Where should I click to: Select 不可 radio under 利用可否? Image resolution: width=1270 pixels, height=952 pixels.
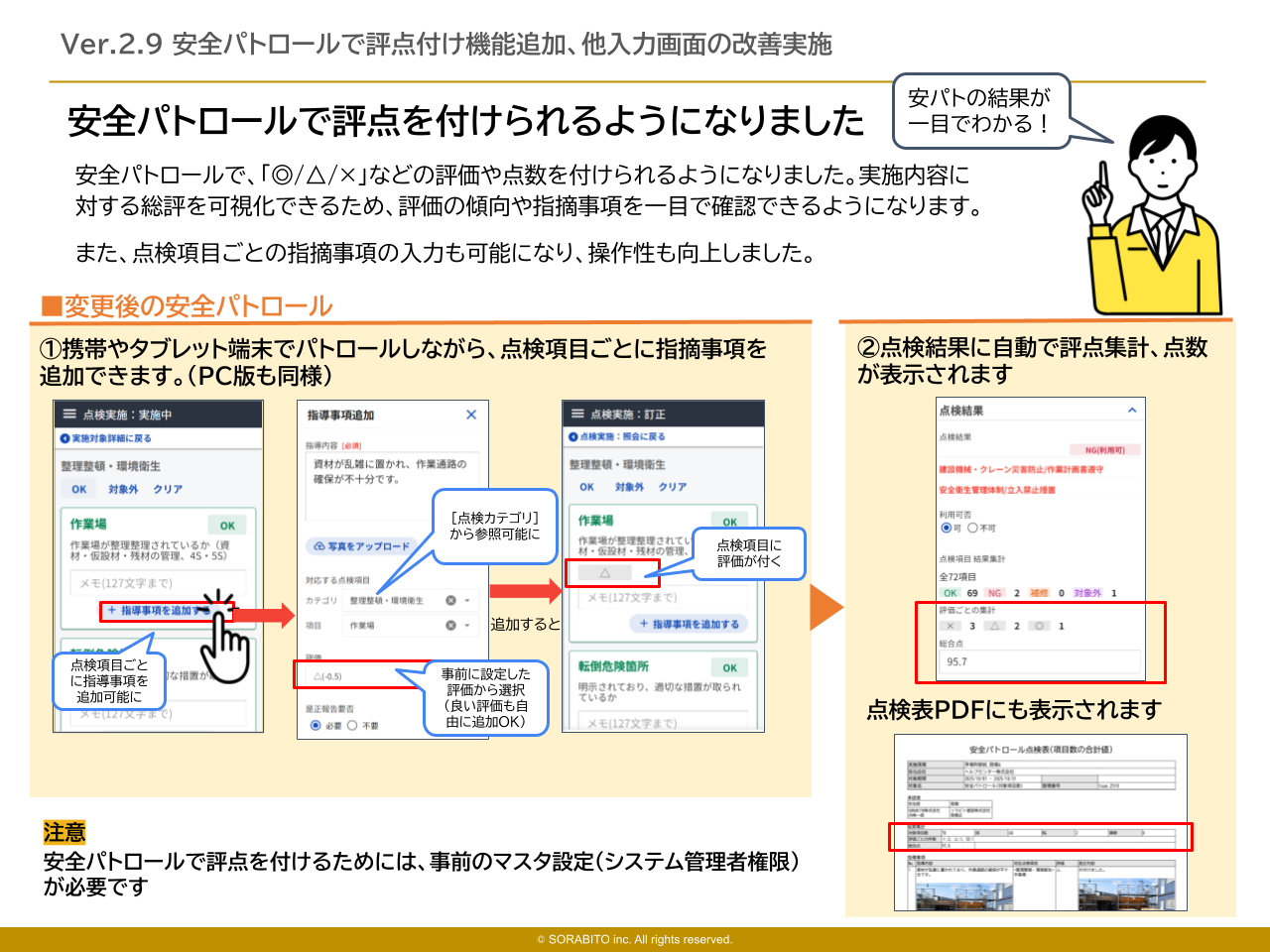[x=972, y=528]
